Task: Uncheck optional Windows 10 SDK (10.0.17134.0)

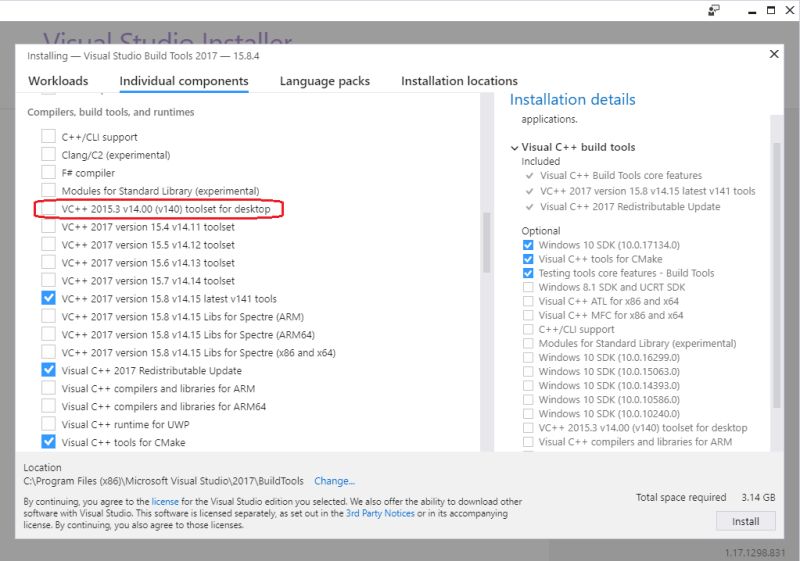Action: (x=528, y=245)
